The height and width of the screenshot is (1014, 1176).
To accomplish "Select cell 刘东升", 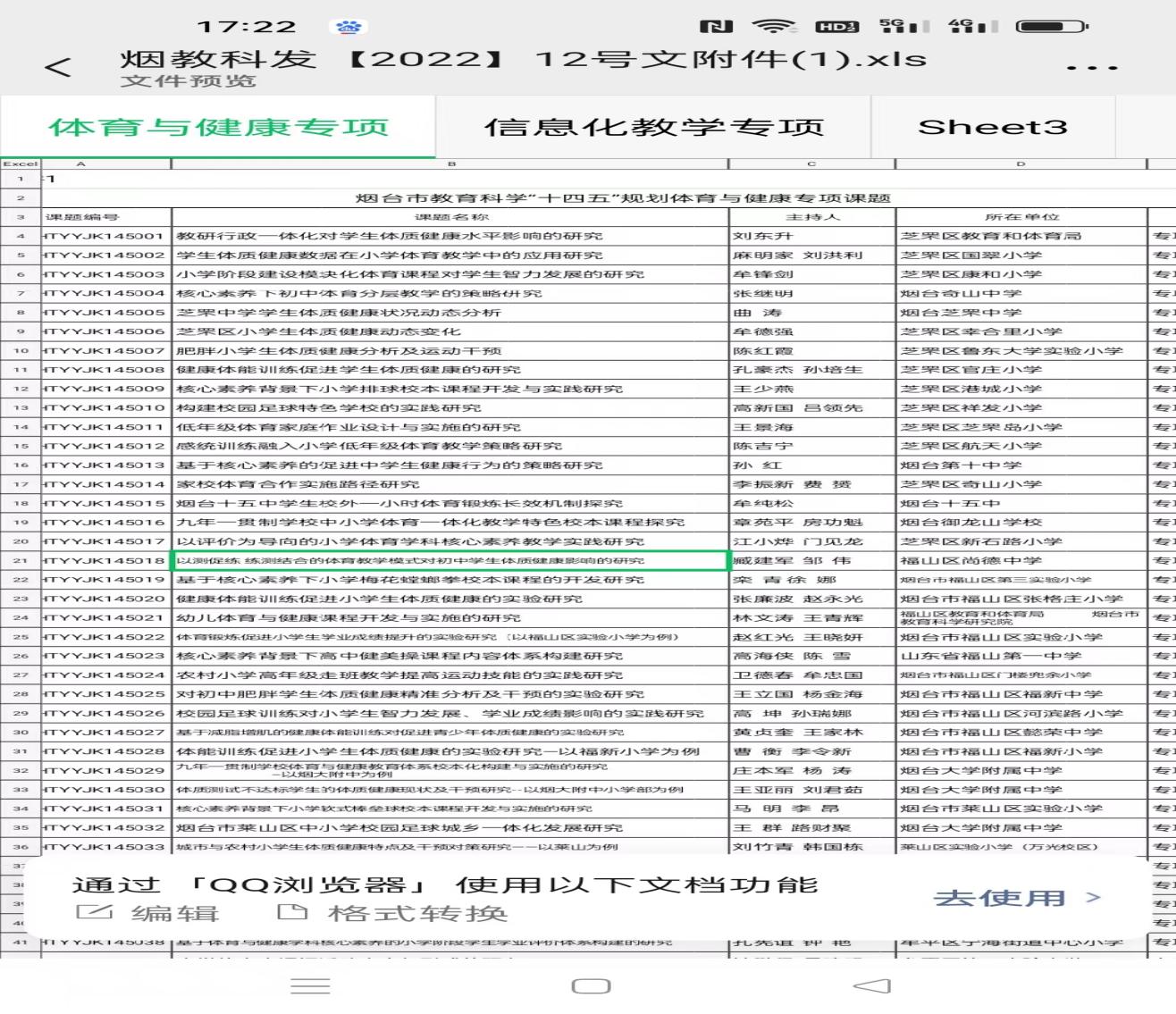I will pos(812,236).
